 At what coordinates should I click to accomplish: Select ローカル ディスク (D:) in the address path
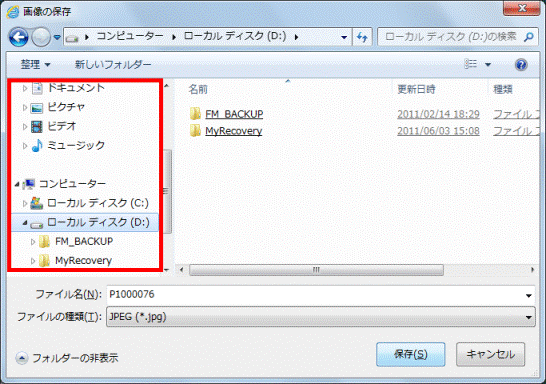pyautogui.click(x=235, y=36)
